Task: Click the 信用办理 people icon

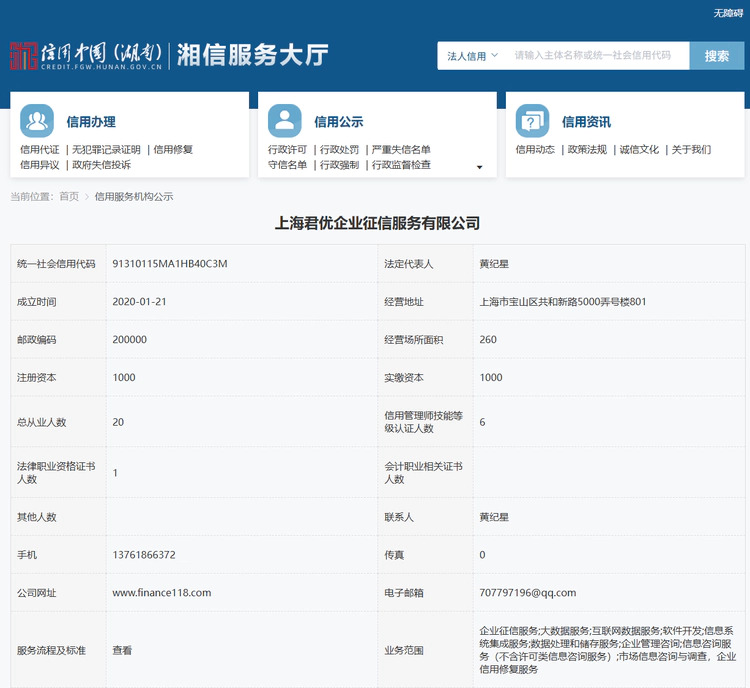Action: 37,121
